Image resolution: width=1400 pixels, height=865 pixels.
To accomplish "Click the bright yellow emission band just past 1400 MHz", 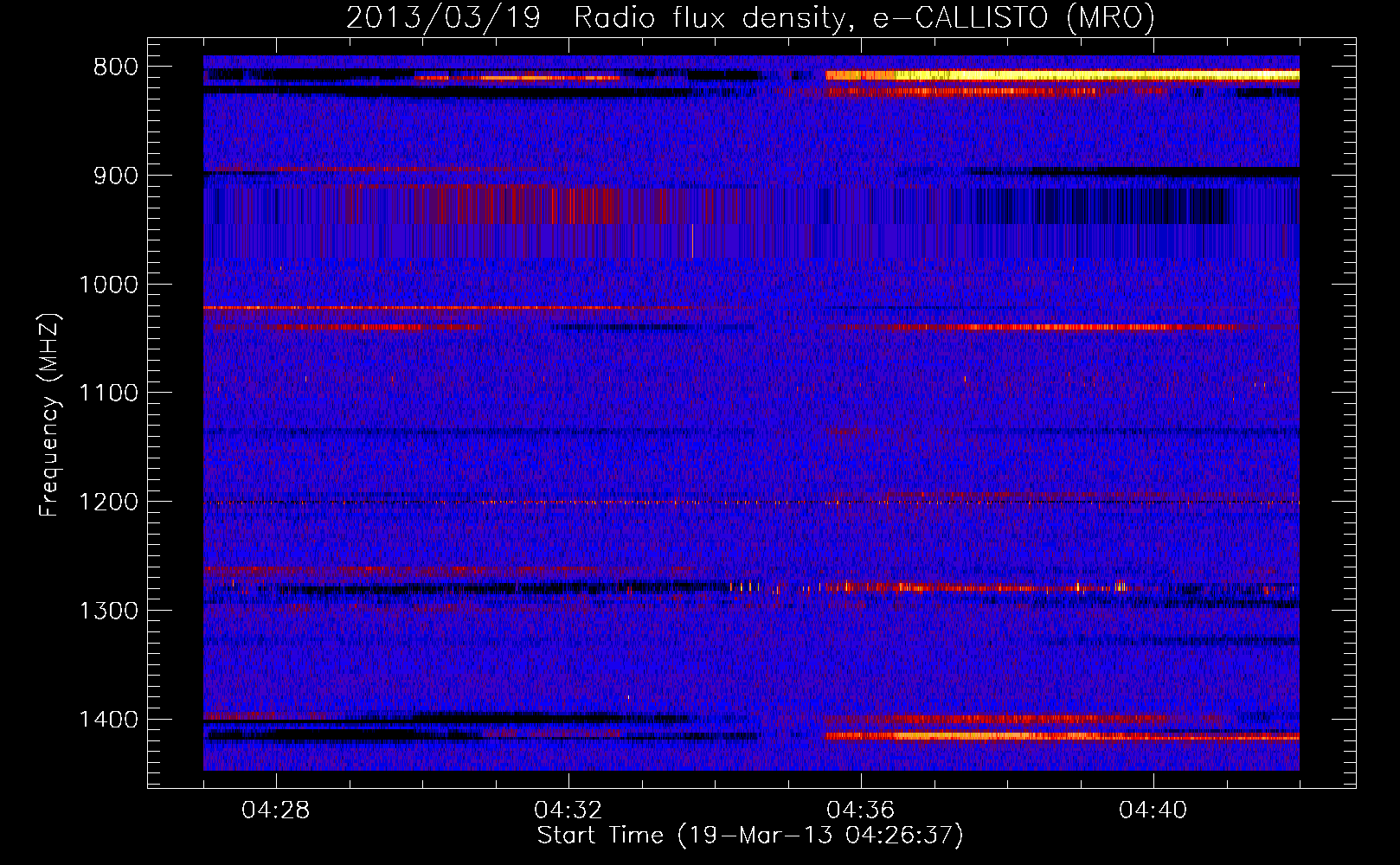I will [x=1063, y=736].
